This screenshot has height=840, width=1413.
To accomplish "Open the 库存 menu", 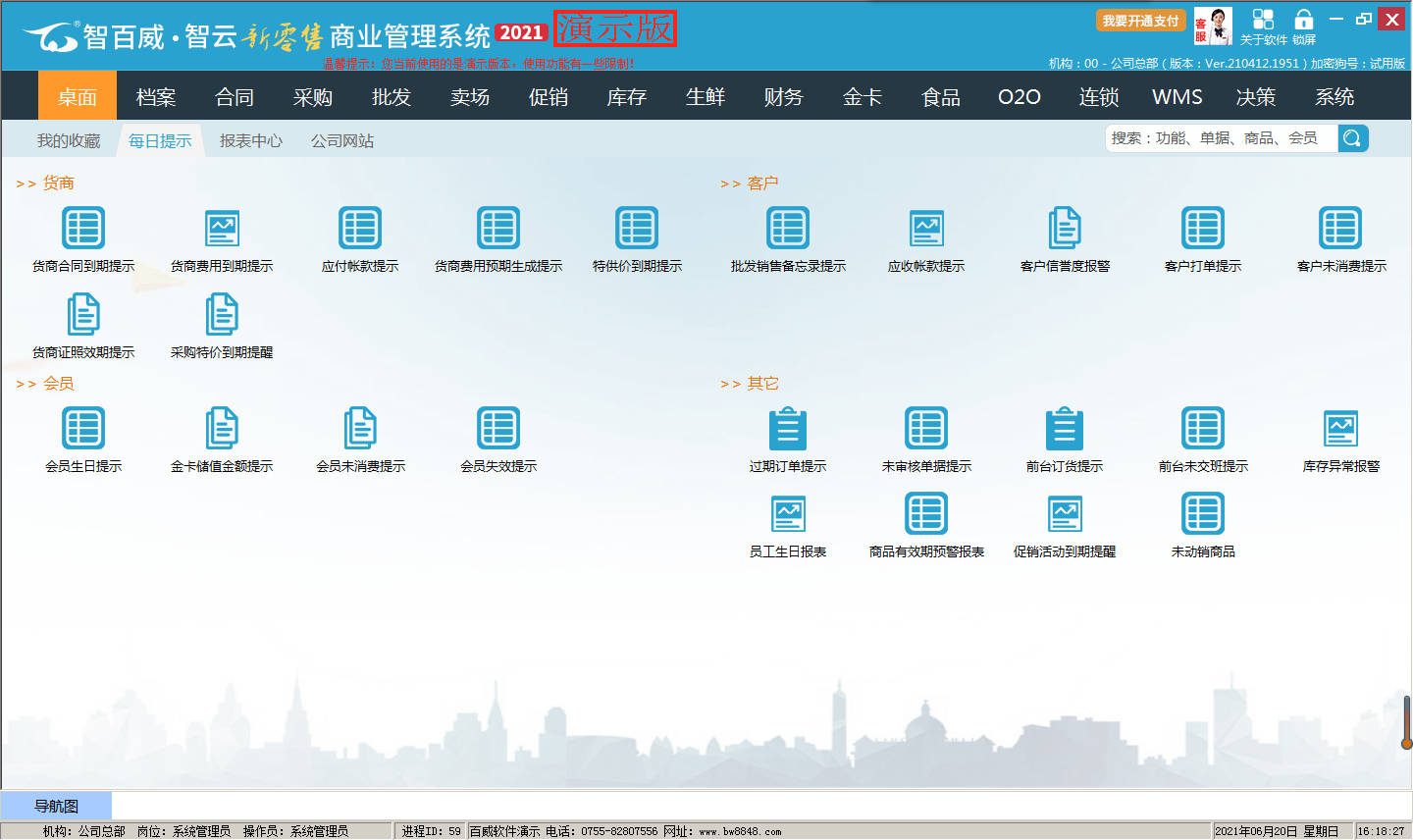I will [x=627, y=97].
